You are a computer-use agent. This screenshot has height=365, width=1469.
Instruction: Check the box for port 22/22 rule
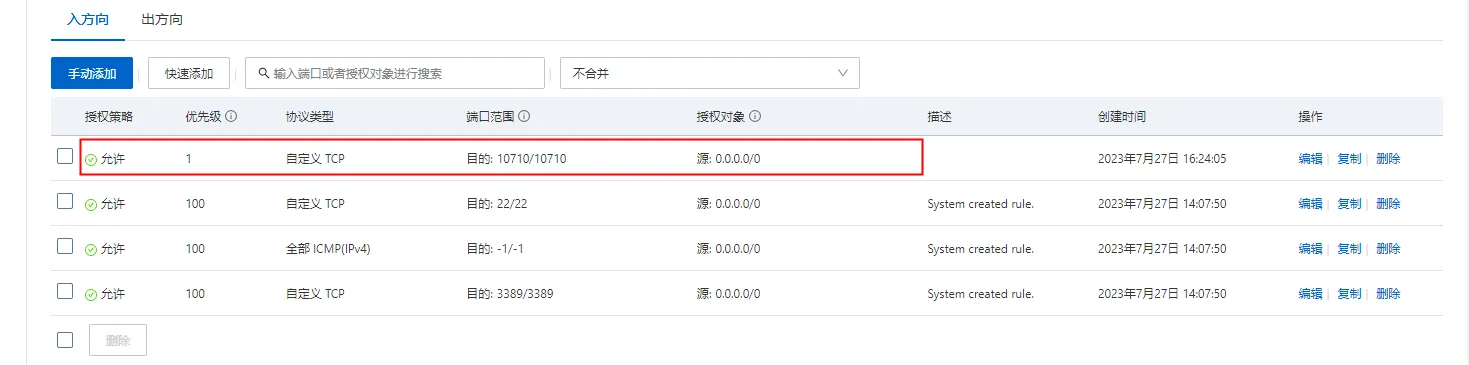pyautogui.click(x=65, y=201)
